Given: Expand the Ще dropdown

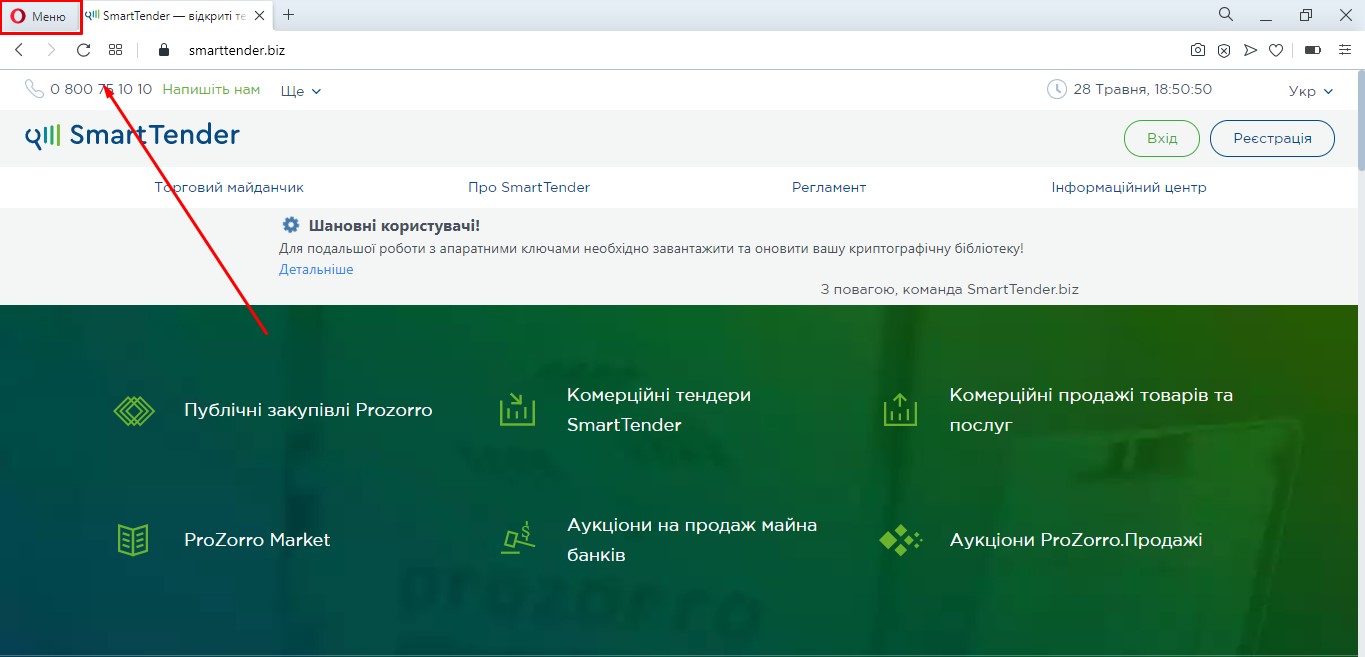Looking at the screenshot, I should [x=301, y=91].
